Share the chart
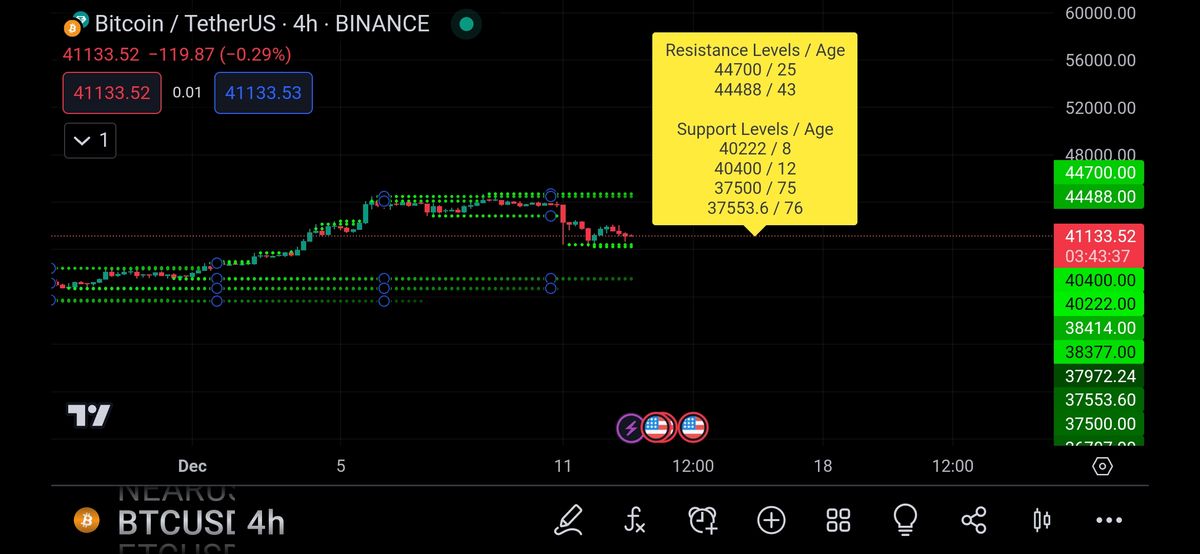This screenshot has height=554, width=1200. 973,519
